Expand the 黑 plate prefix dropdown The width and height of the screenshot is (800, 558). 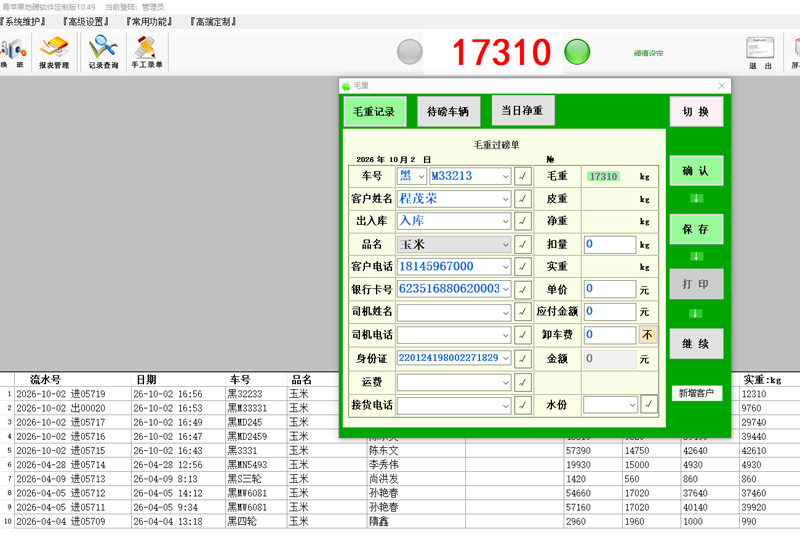pos(421,176)
